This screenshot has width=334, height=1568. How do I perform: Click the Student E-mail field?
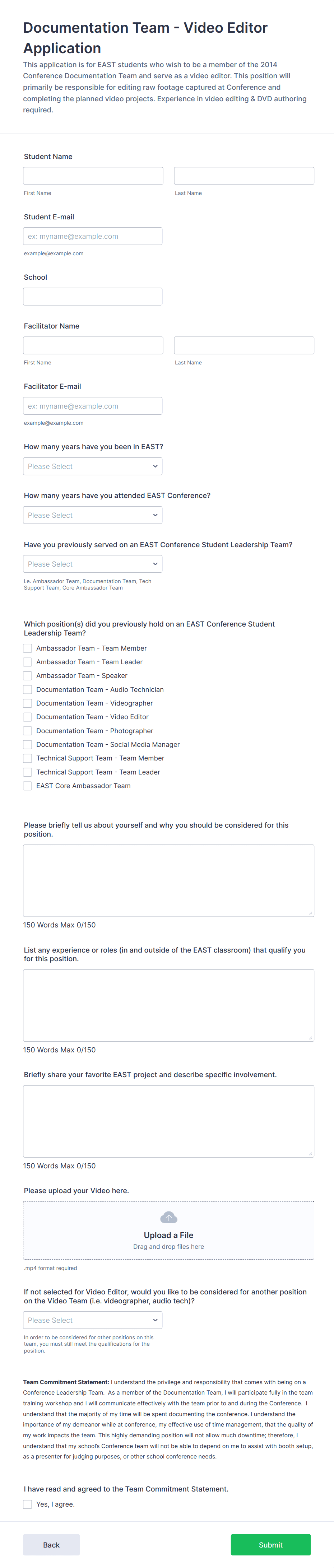pyautogui.click(x=92, y=236)
